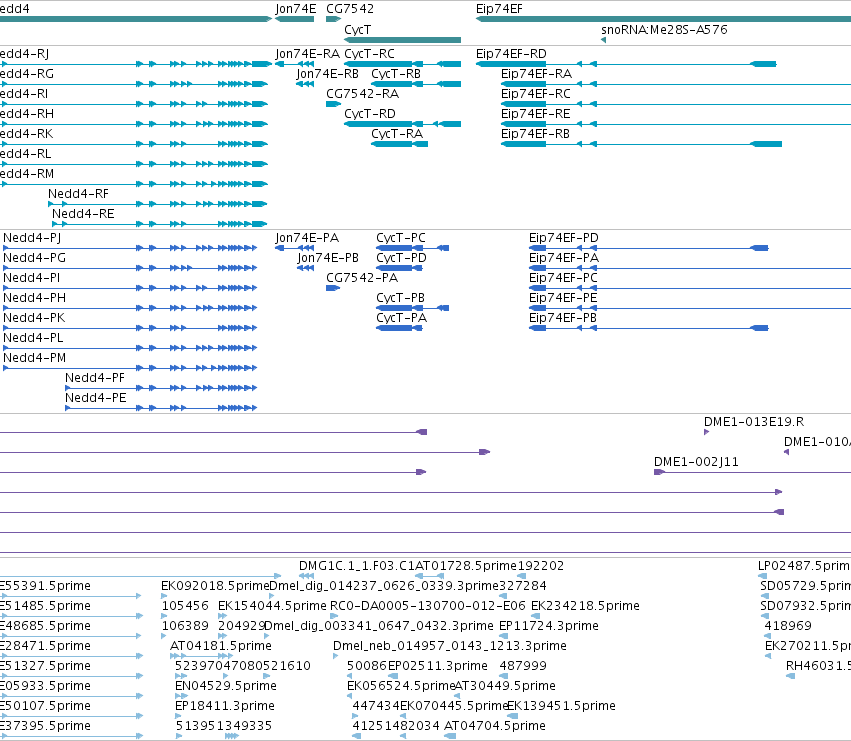The height and width of the screenshot is (741, 851).
Task: Click protein Nedd4-PJ label
Action: pyautogui.click(x=32, y=238)
